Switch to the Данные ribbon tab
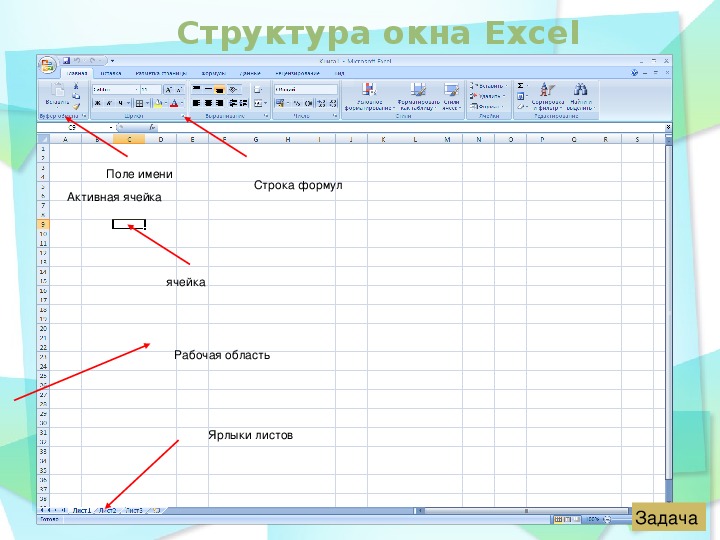 [x=250, y=73]
